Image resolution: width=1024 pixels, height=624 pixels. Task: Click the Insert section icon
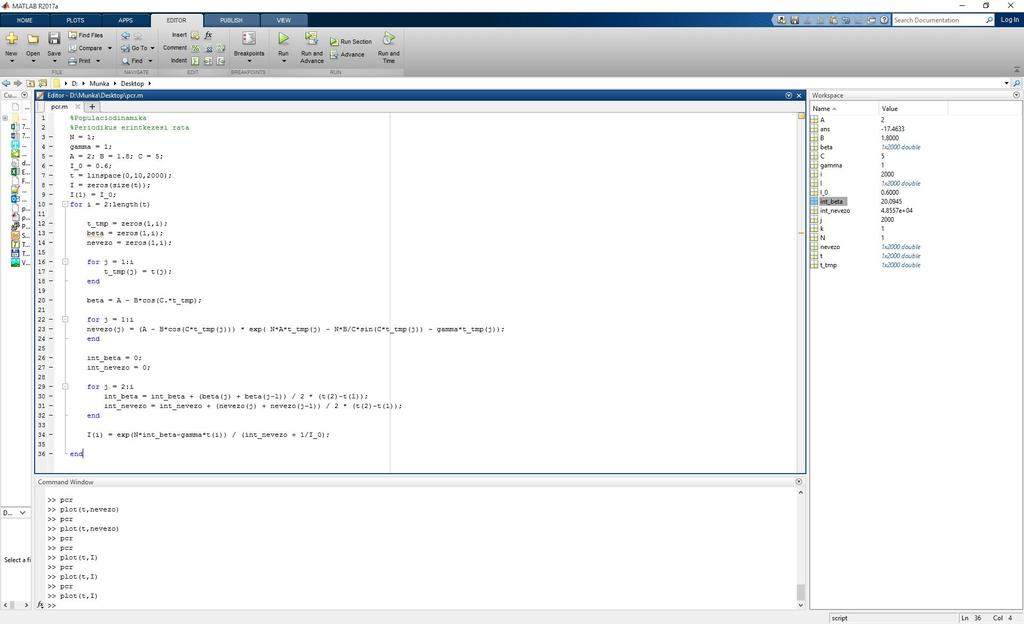pyautogui.click(x=195, y=35)
